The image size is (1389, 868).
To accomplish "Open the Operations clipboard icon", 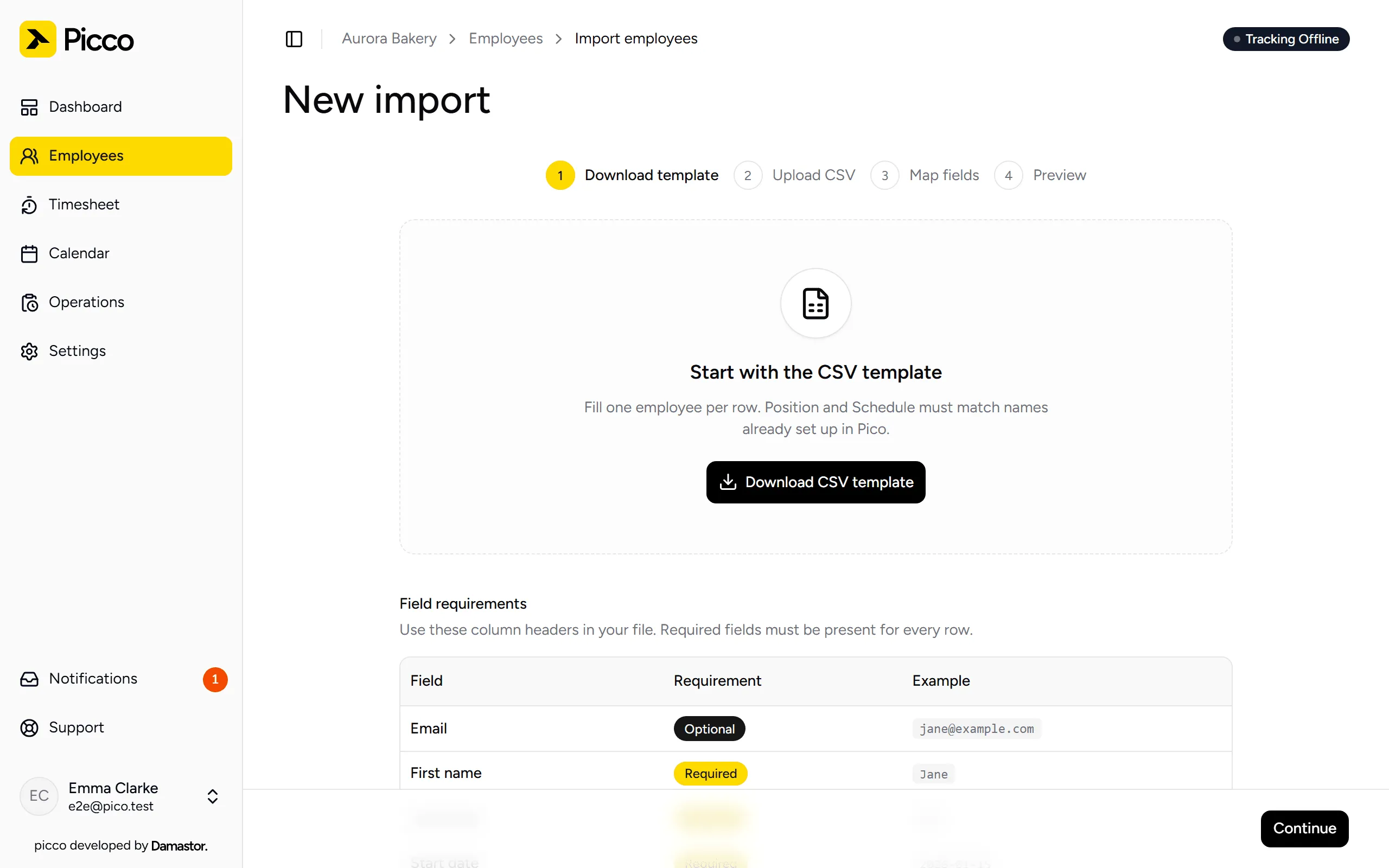I will click(29, 303).
